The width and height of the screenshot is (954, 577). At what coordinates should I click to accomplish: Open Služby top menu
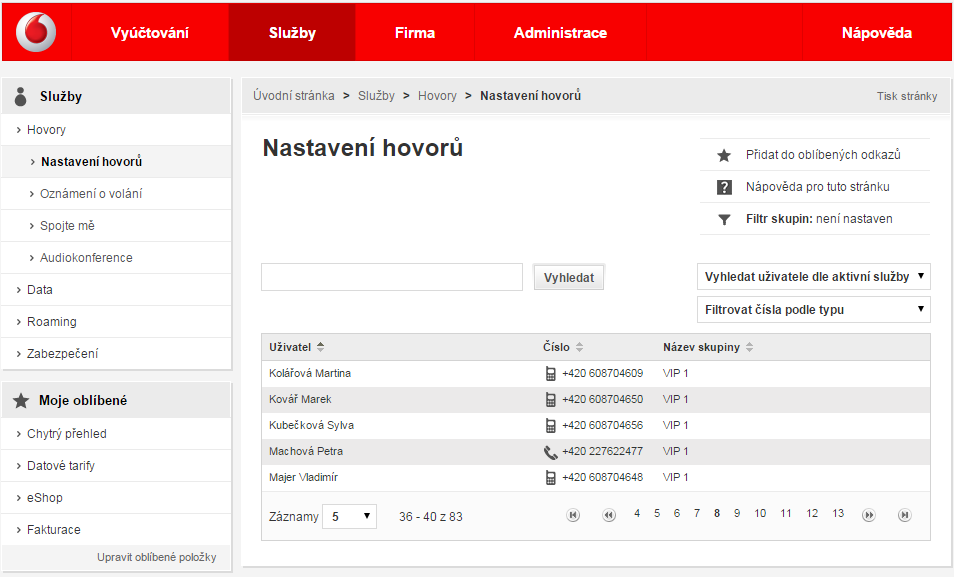coord(292,32)
